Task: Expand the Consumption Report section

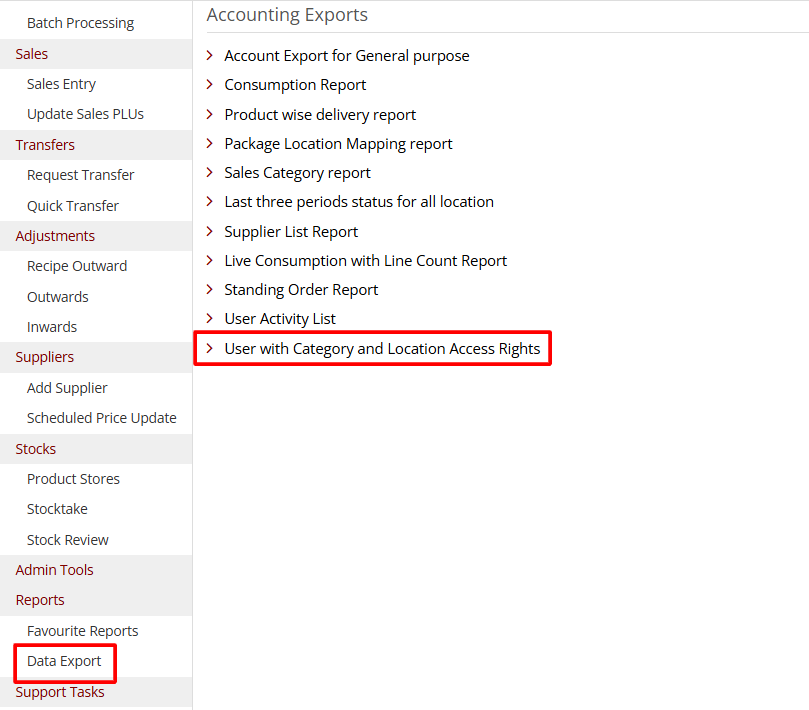Action: [294, 85]
